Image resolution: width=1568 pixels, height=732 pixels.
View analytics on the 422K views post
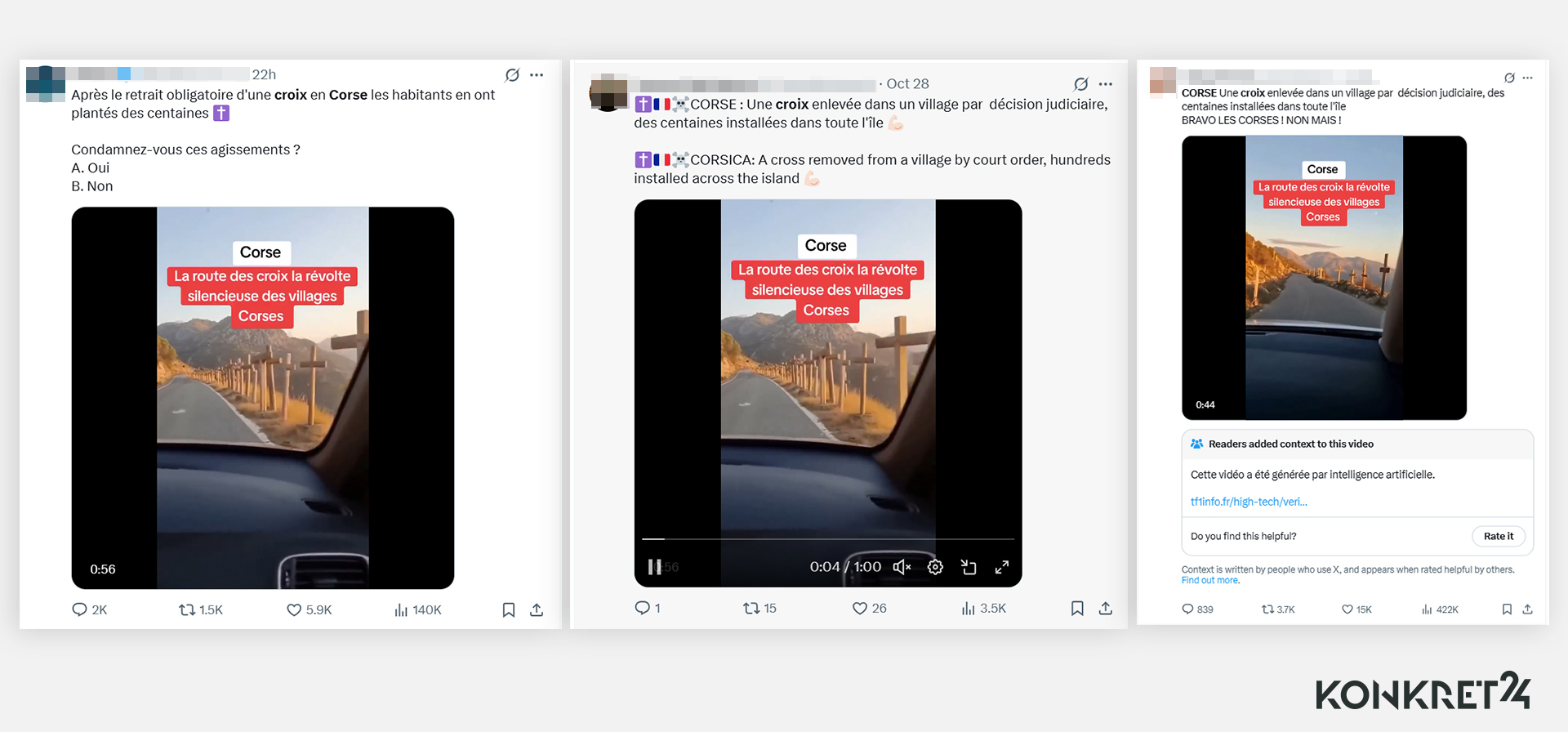click(x=1427, y=609)
